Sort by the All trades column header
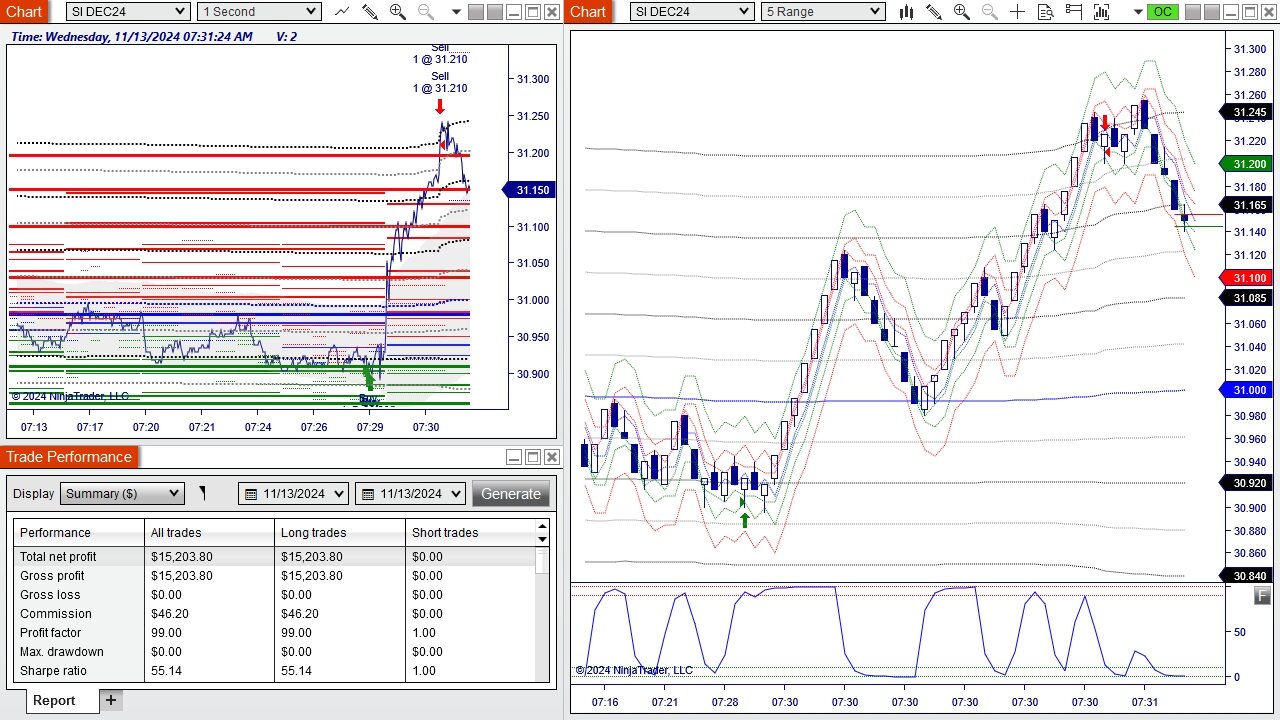The image size is (1280, 720). point(209,533)
